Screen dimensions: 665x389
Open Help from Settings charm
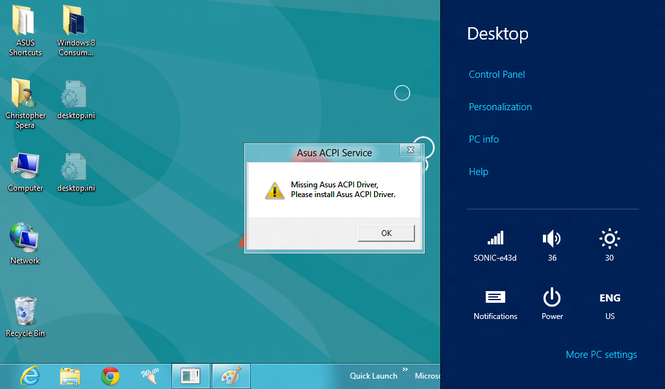click(x=478, y=172)
